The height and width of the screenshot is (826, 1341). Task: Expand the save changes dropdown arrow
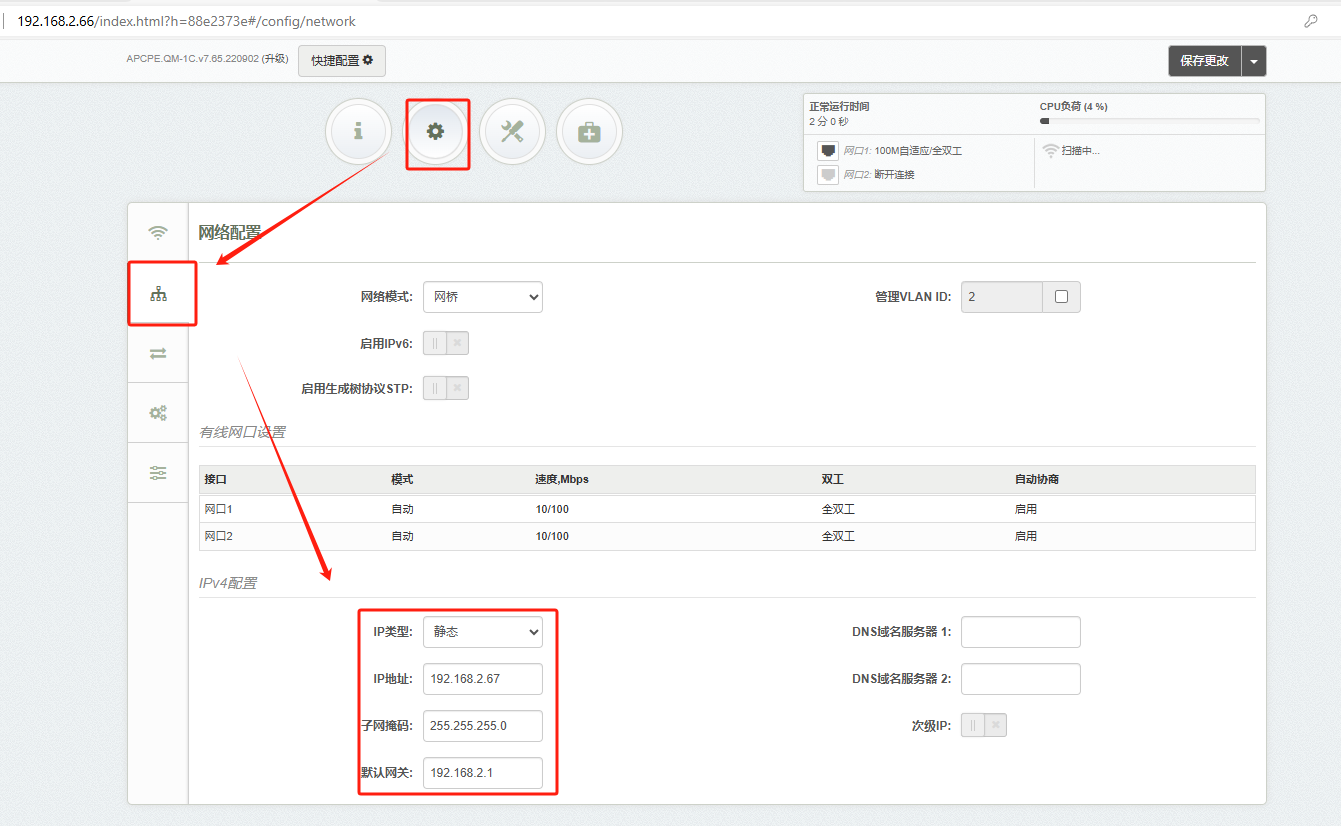coord(1254,61)
